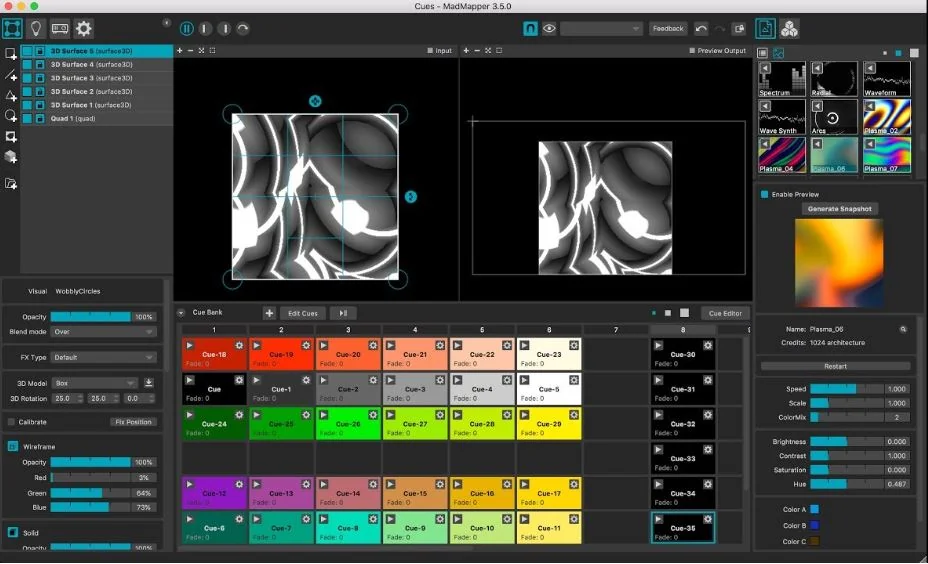
Task: Click the undo arrow icon
Action: (x=701, y=28)
